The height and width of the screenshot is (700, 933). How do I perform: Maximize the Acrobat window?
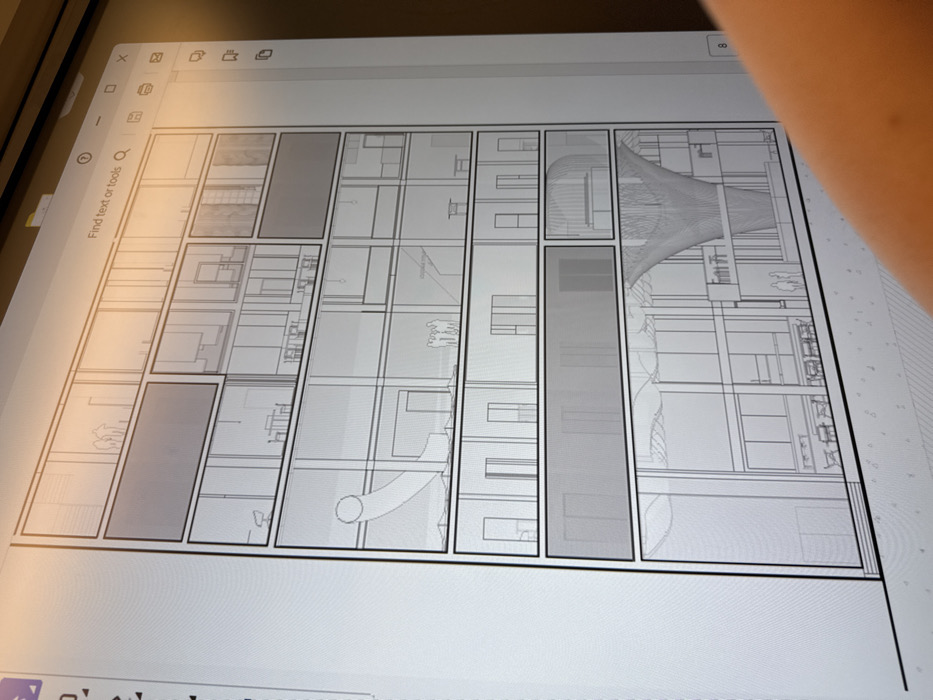109,89
